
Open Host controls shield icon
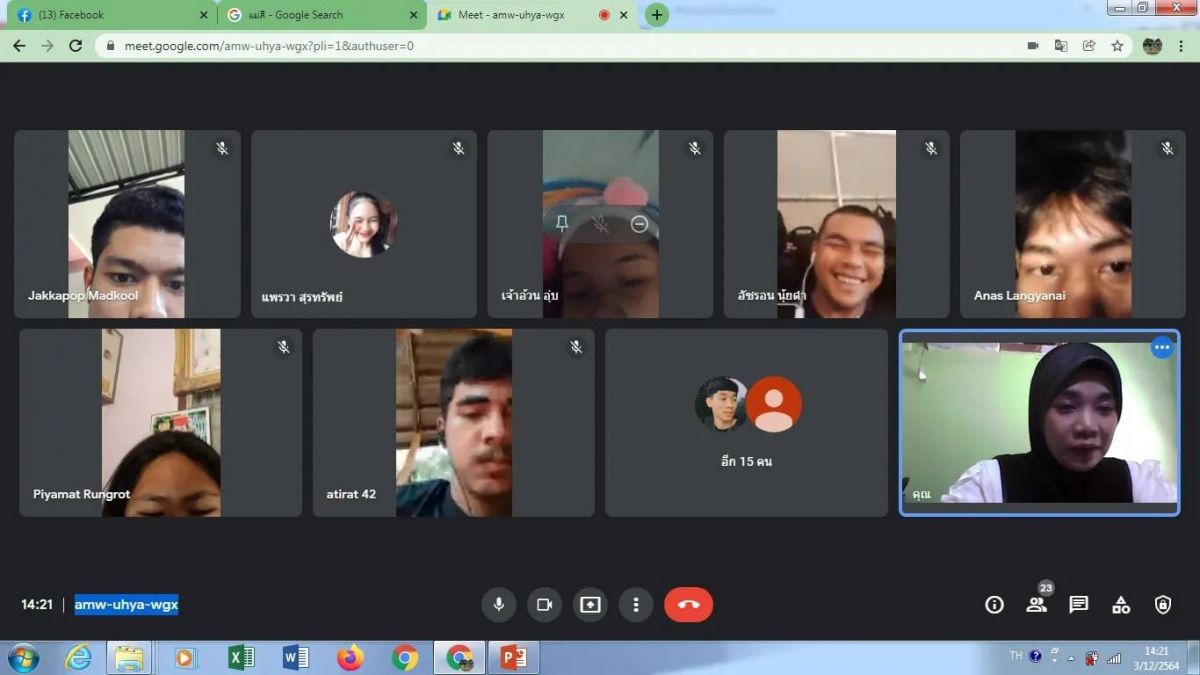pyautogui.click(x=1163, y=605)
